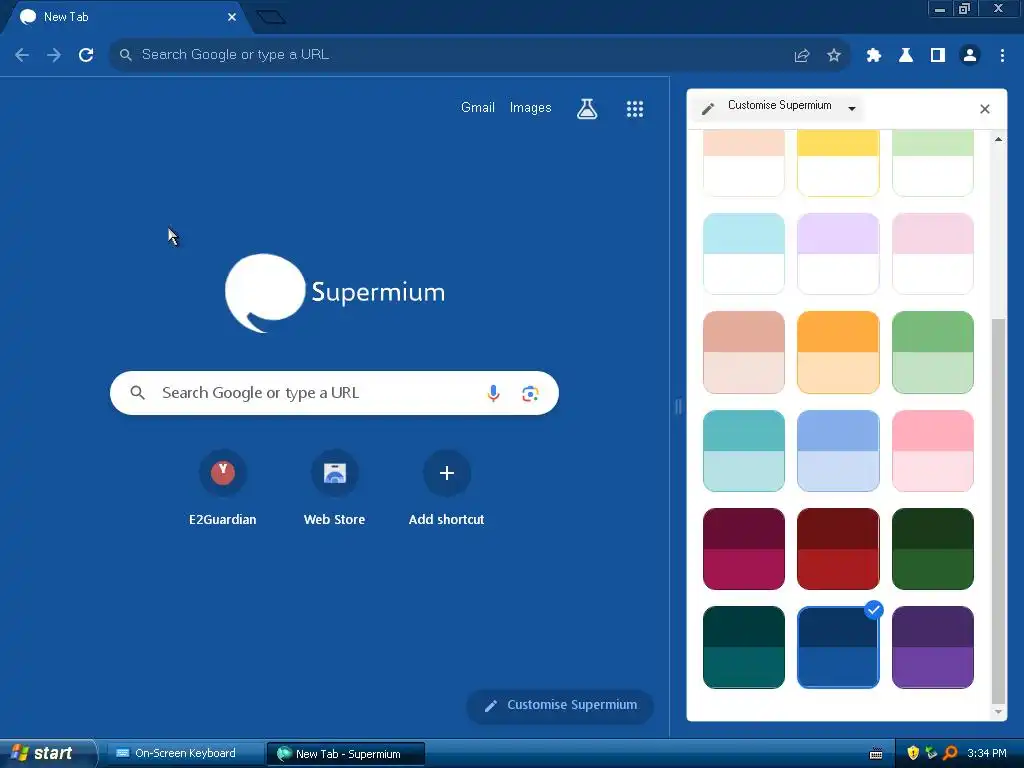Choose the dark magenta theme swatch

click(x=744, y=549)
